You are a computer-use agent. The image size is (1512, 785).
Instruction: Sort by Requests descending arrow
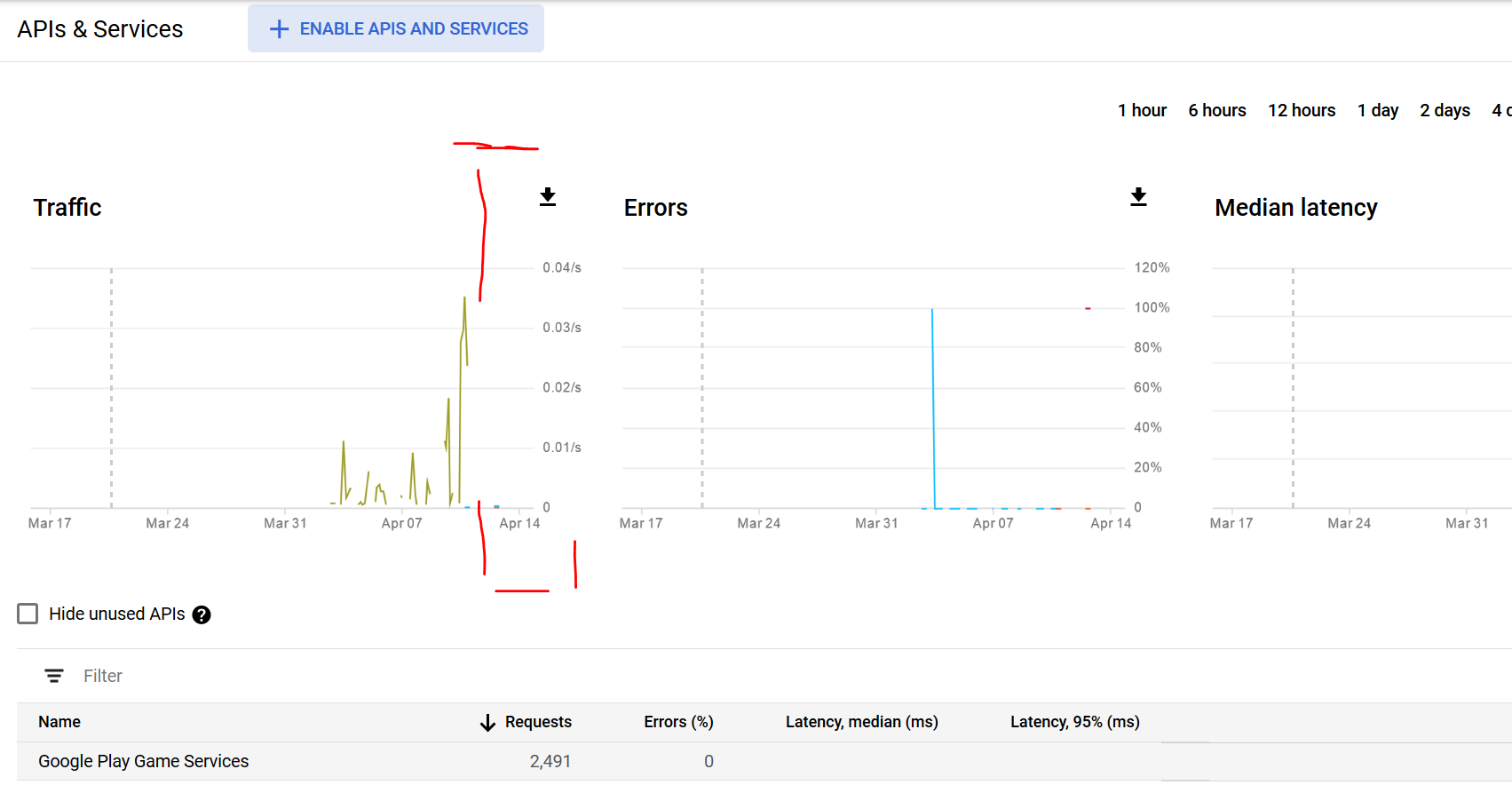(x=487, y=723)
